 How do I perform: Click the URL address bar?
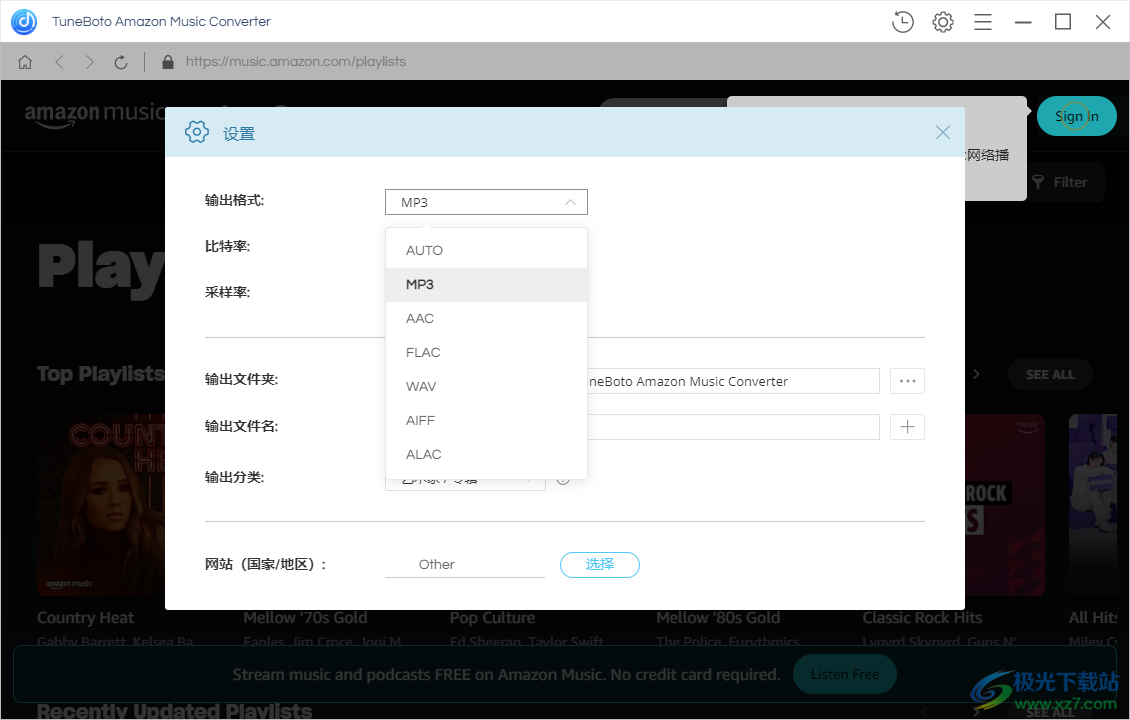click(295, 62)
